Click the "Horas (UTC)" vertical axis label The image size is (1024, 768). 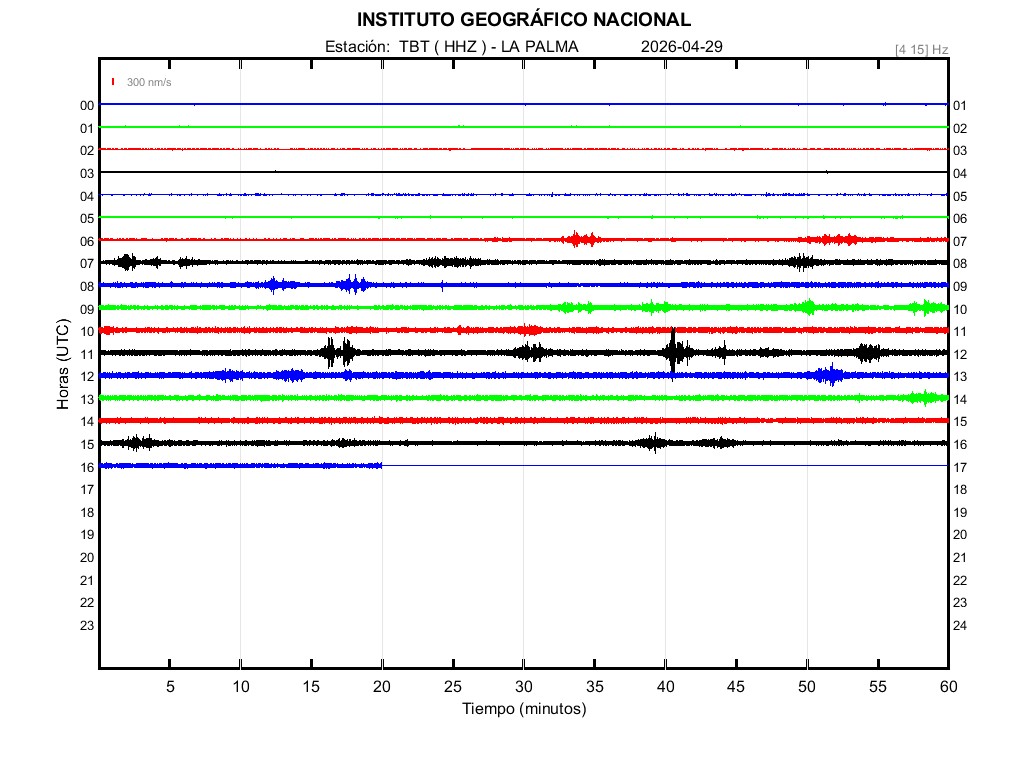tap(63, 364)
